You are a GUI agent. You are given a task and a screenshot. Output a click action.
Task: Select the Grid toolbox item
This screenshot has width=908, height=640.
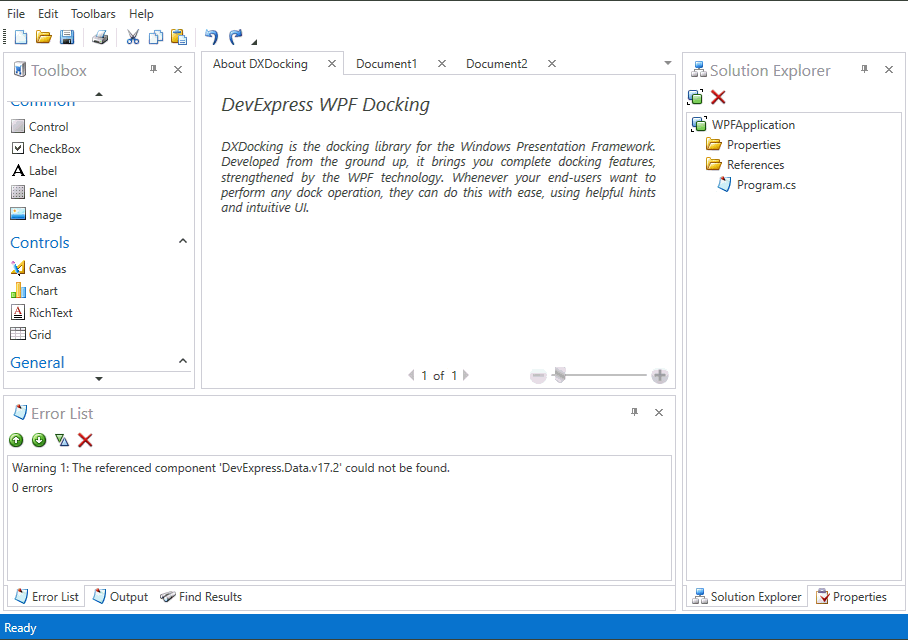[x=31, y=334]
